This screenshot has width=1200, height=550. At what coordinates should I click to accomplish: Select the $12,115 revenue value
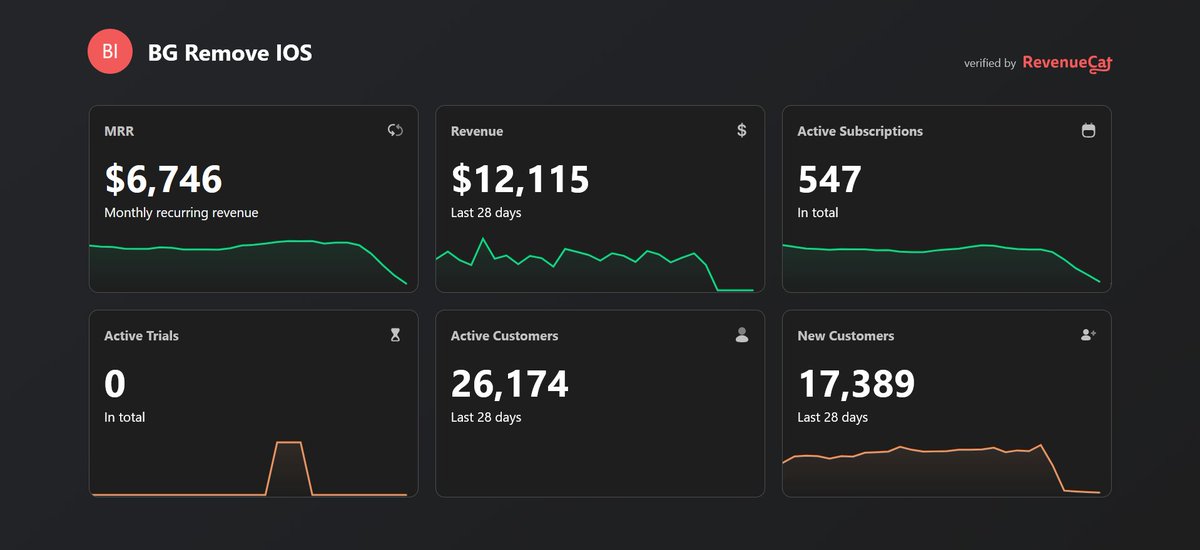(520, 179)
